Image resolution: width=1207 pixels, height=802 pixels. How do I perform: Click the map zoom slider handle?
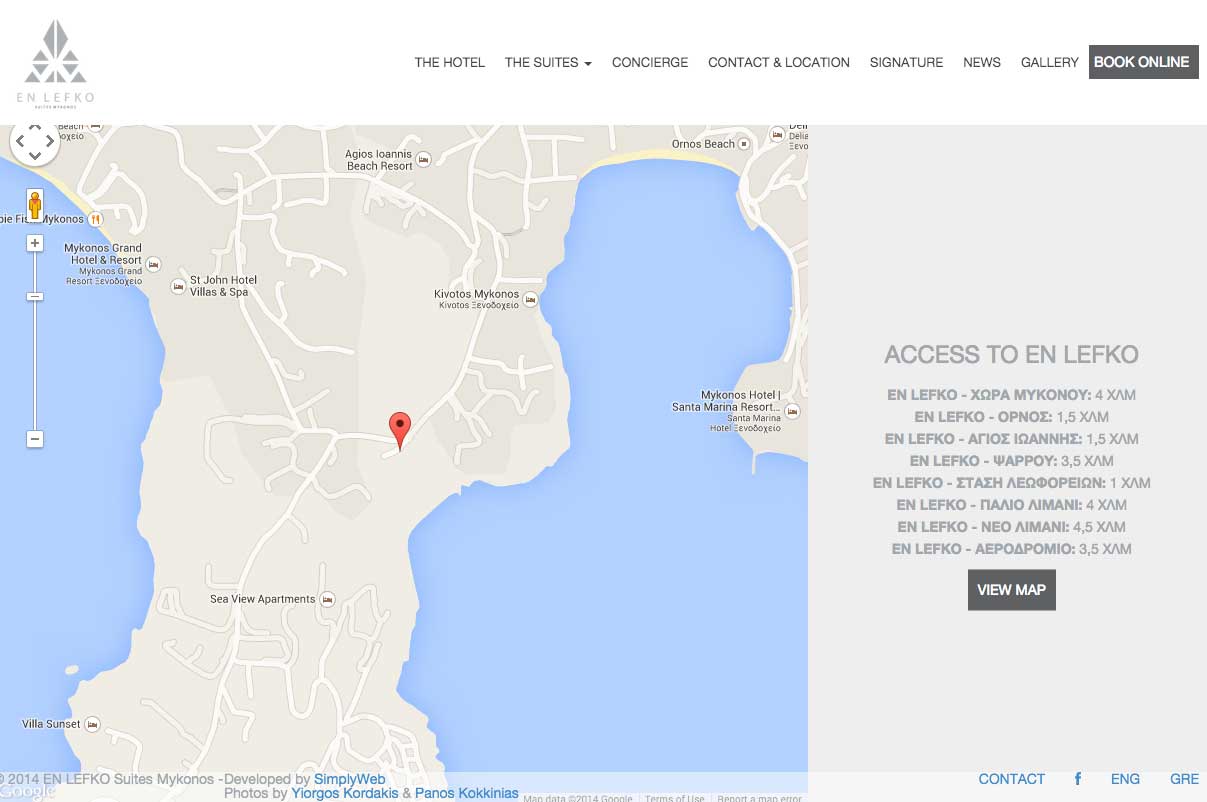(x=35, y=296)
